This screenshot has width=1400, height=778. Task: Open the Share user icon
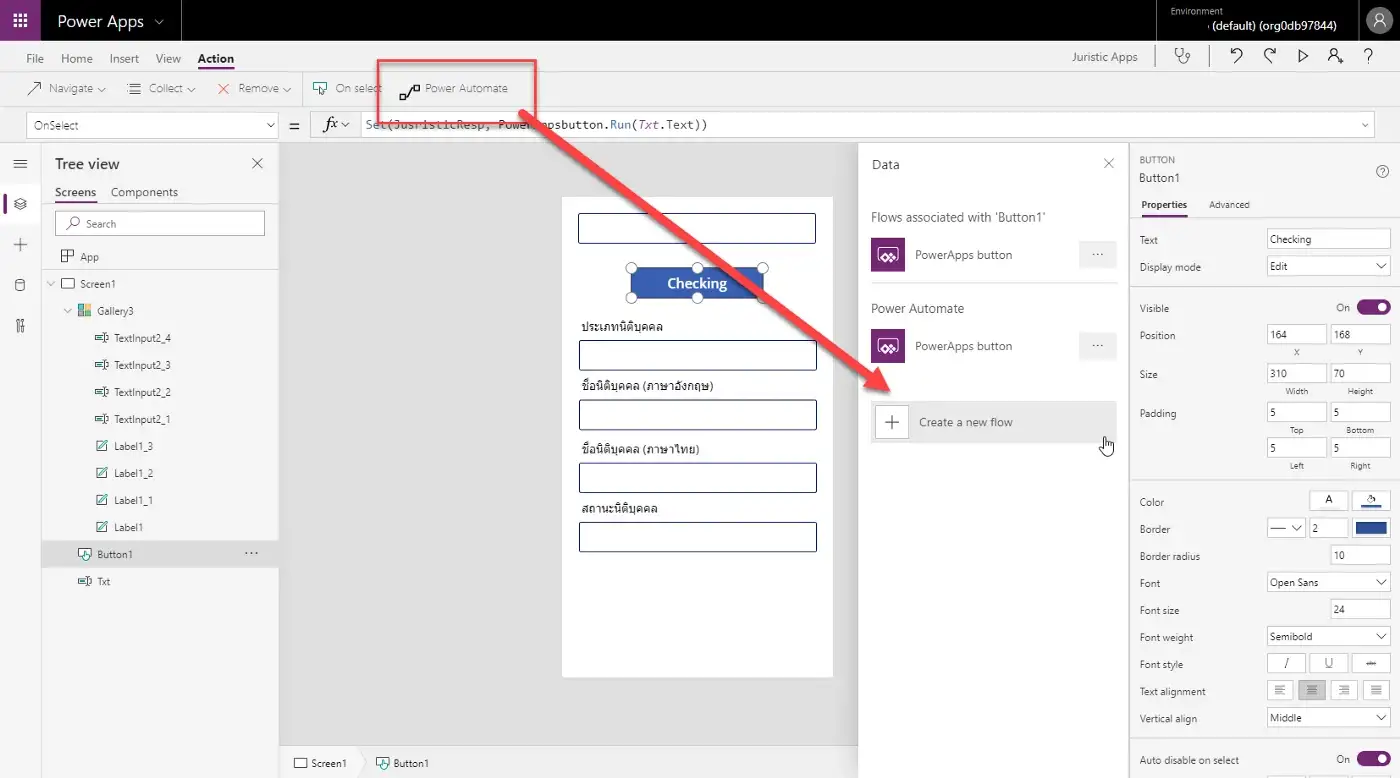(x=1335, y=56)
